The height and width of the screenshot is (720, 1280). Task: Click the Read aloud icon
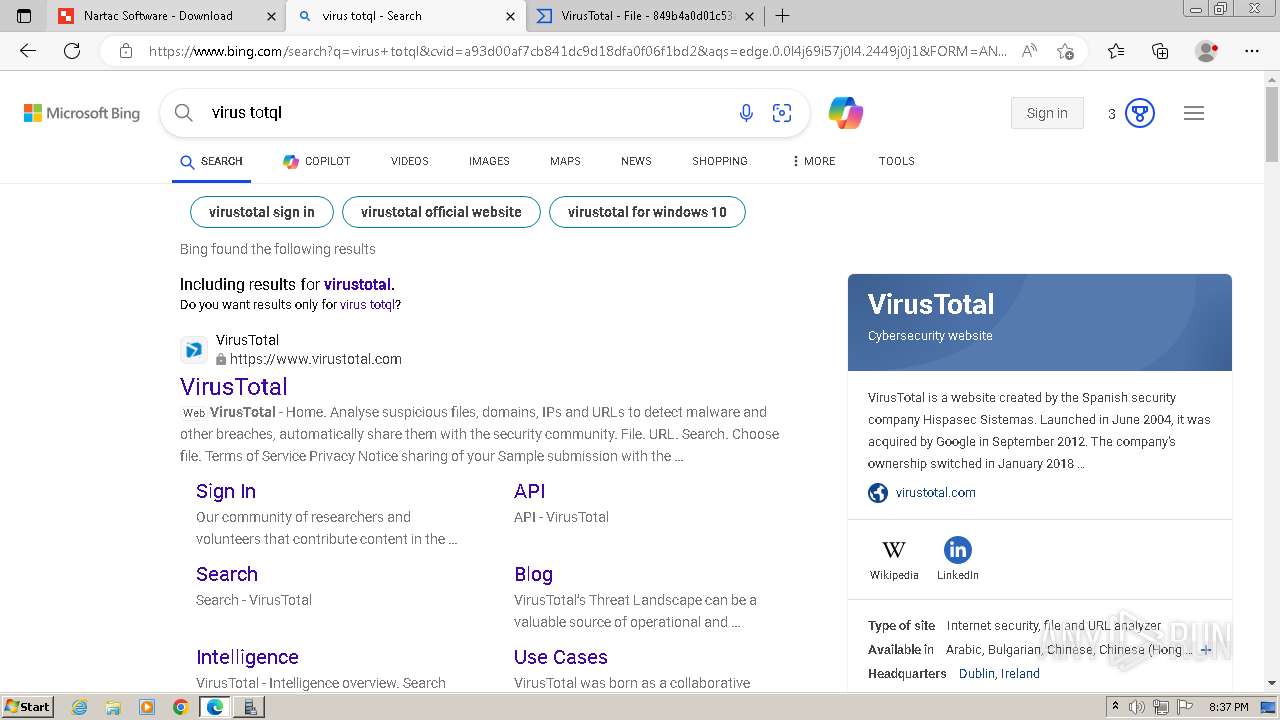point(1029,51)
